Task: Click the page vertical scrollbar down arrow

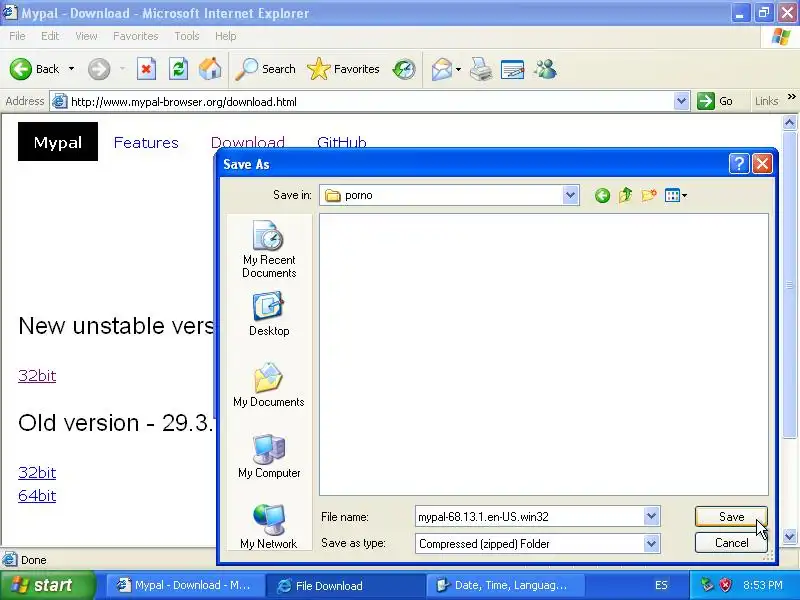Action: [789, 536]
